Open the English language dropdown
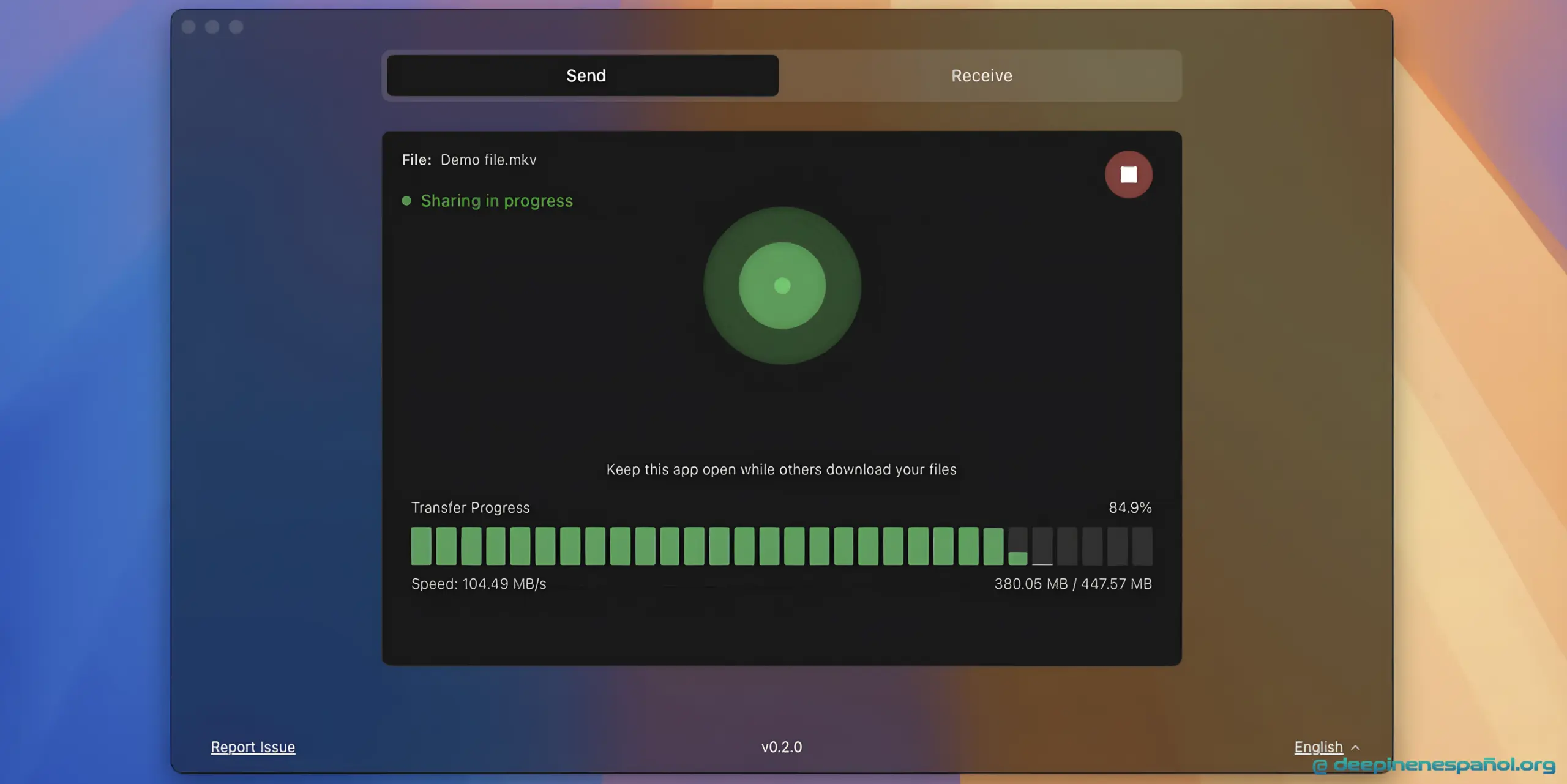The height and width of the screenshot is (784, 1567). [1326, 747]
